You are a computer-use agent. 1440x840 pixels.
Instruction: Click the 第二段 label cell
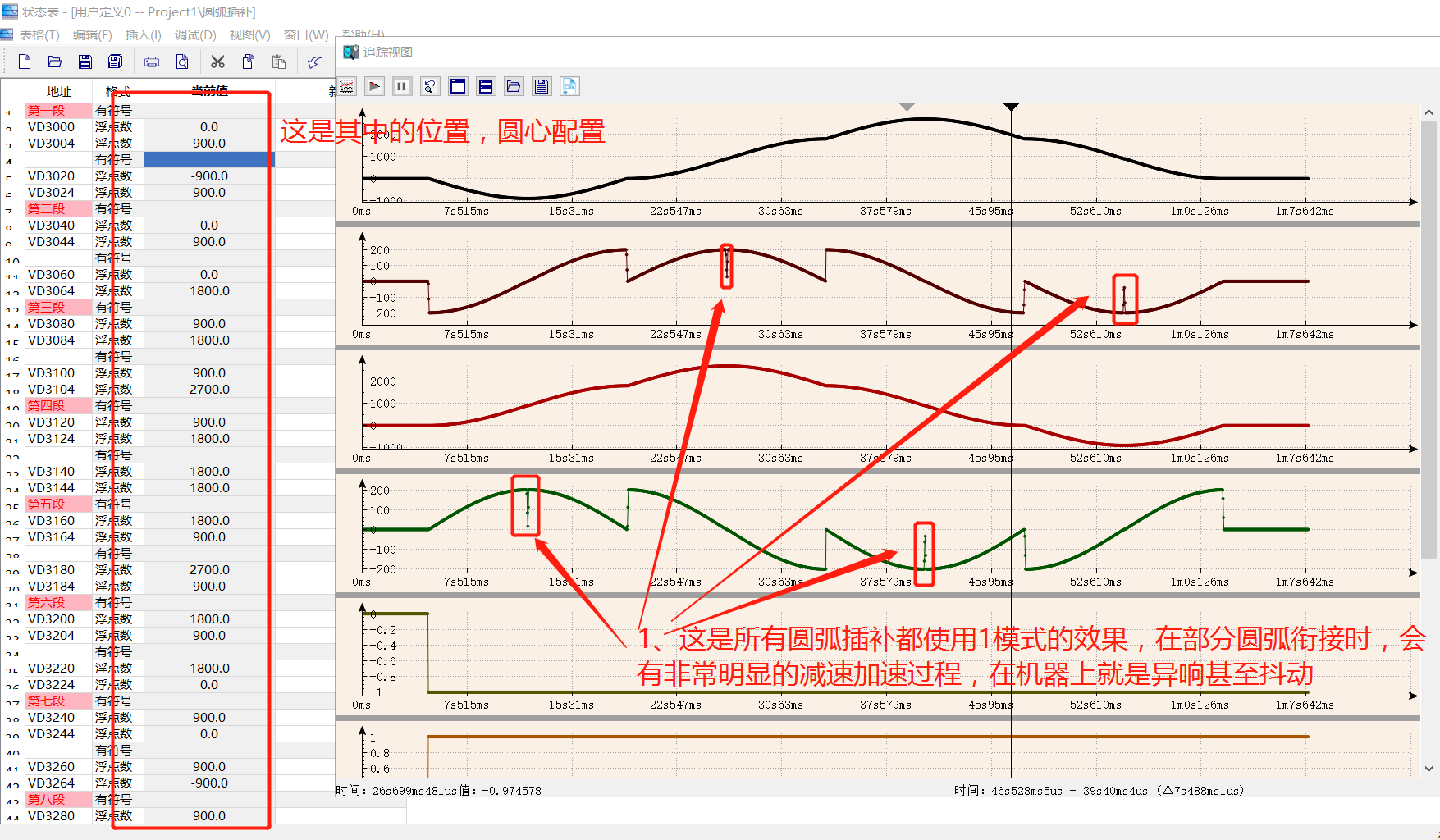pos(59,208)
